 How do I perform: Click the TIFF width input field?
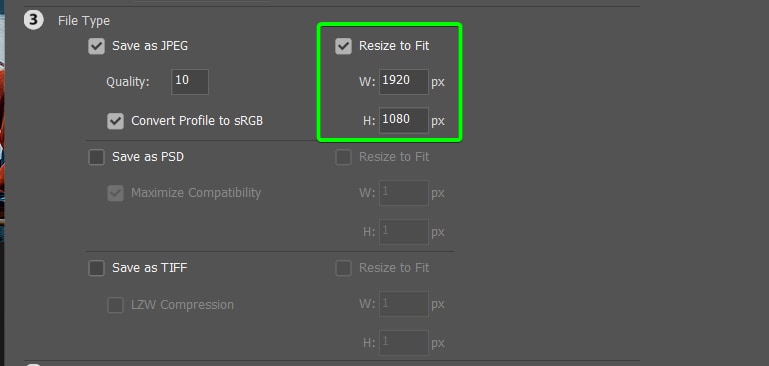404,304
